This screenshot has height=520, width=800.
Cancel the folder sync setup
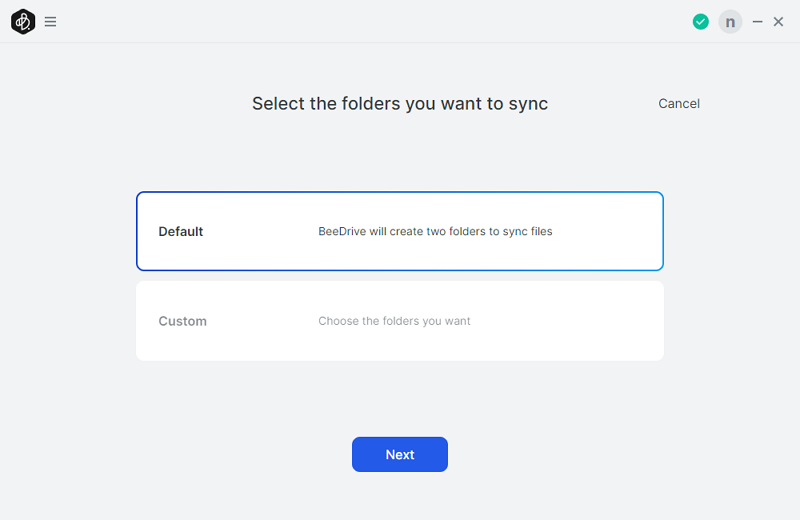(679, 104)
